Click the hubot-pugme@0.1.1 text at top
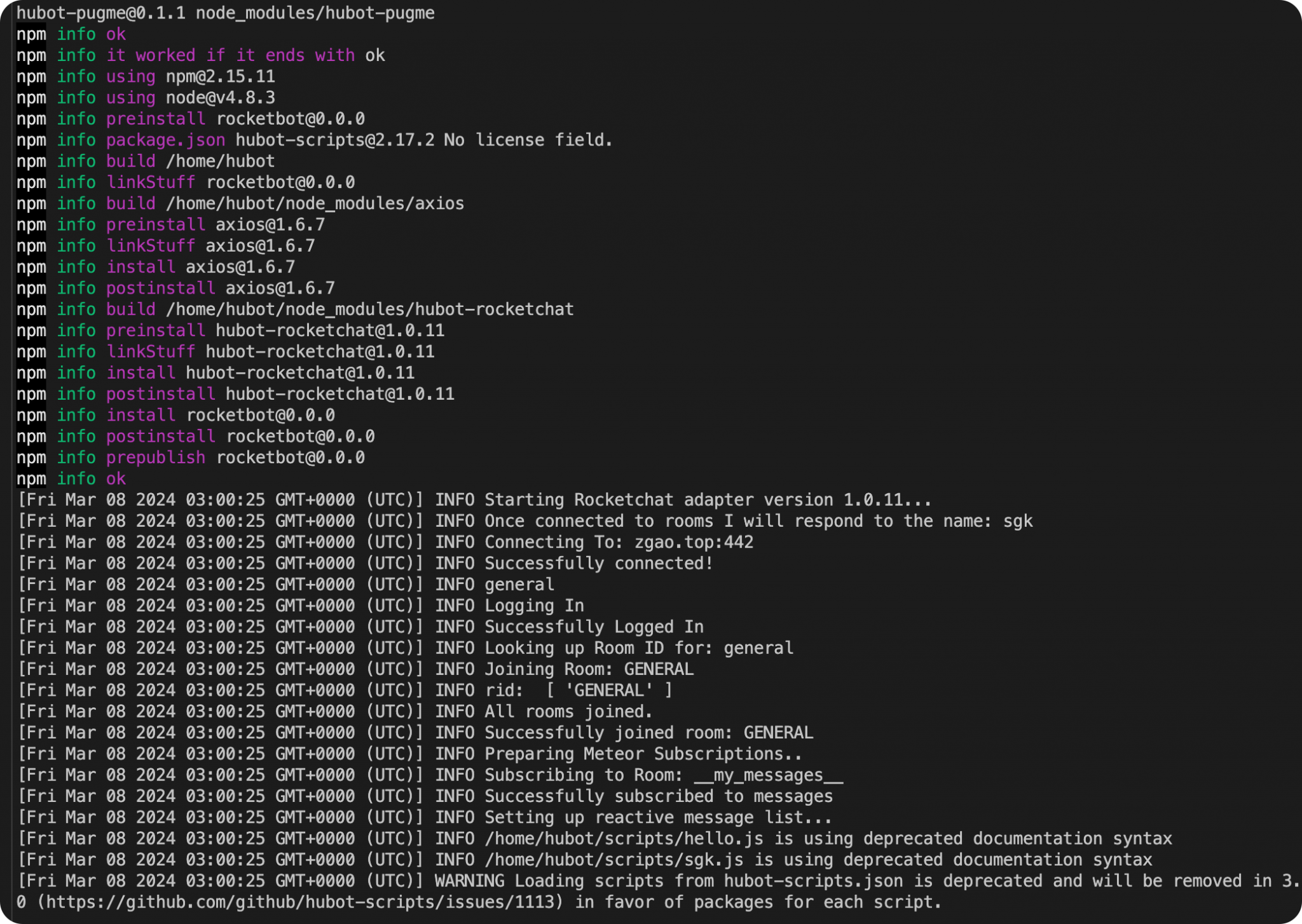This screenshot has height=924, width=1302. 100,13
